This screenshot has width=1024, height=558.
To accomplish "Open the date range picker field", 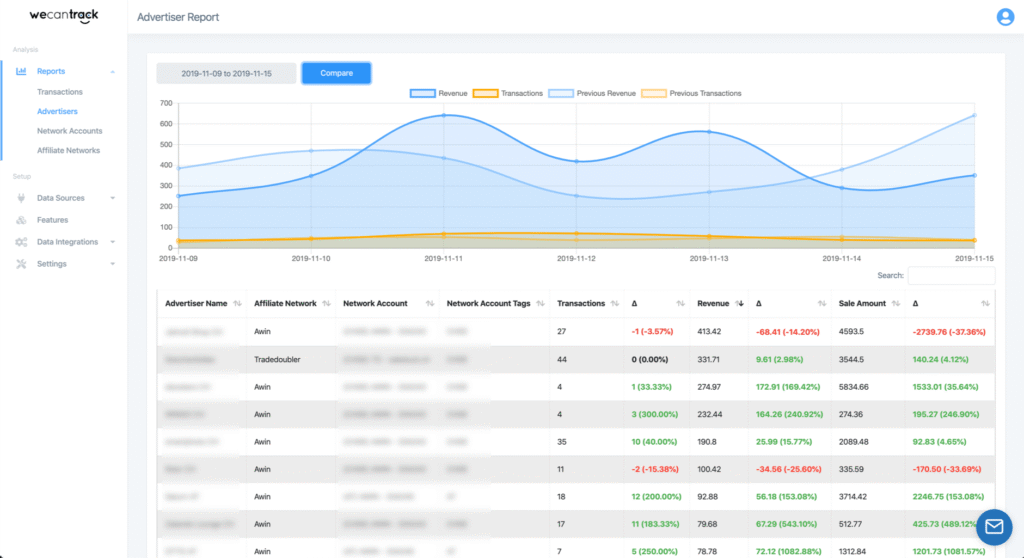I will [x=226, y=73].
